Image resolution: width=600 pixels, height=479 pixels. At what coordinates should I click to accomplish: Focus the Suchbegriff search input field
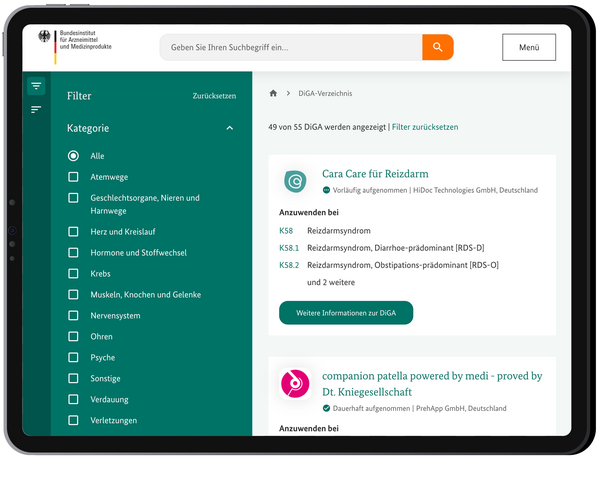coord(291,47)
